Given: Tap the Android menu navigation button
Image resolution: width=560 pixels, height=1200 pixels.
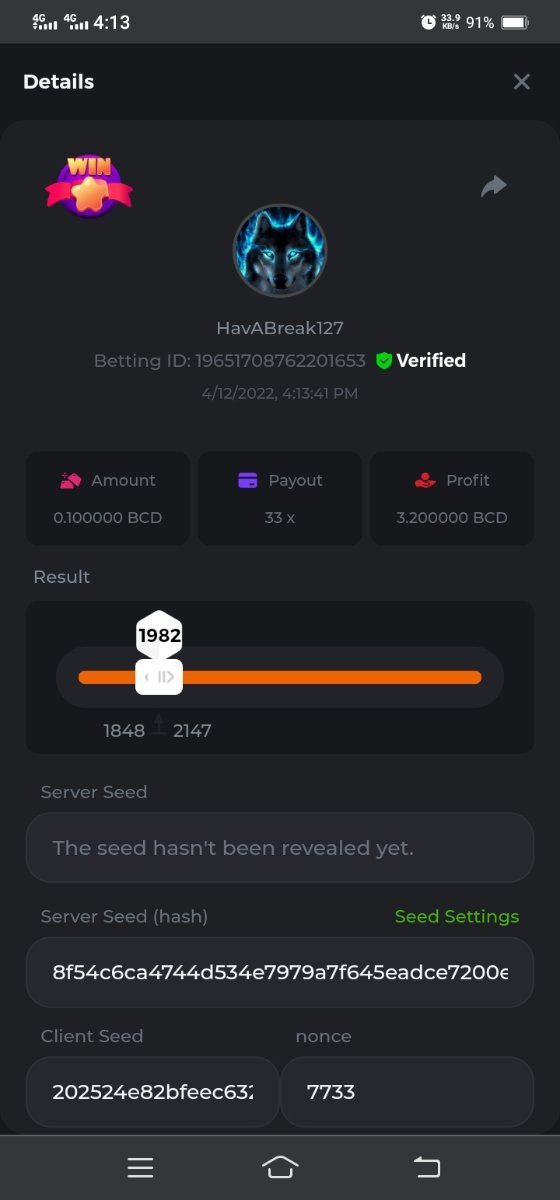Looking at the screenshot, I should tap(140, 1167).
